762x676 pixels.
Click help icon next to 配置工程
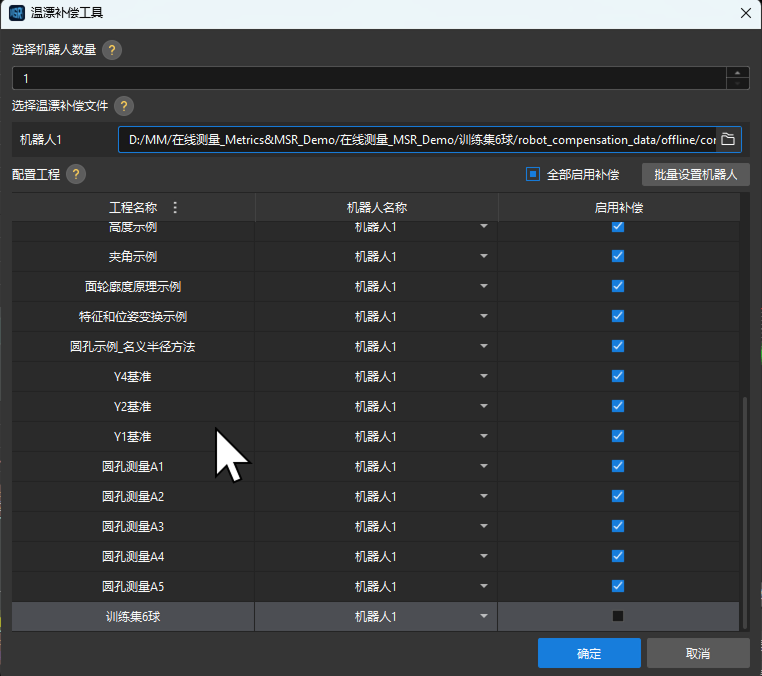click(76, 174)
